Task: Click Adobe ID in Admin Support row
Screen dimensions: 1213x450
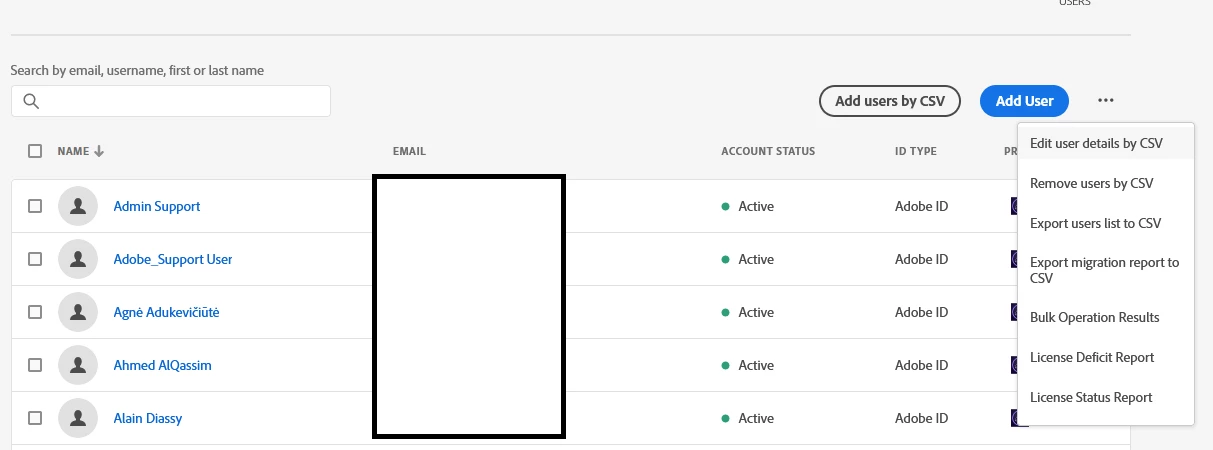Action: point(922,206)
